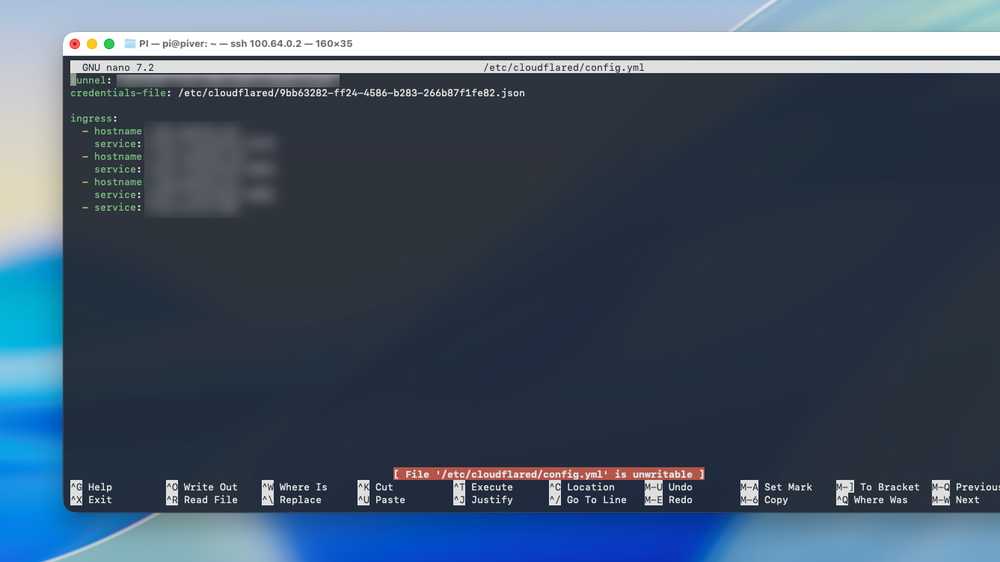
Task: Click the M-Q Previous shortcut
Action: tap(966, 487)
